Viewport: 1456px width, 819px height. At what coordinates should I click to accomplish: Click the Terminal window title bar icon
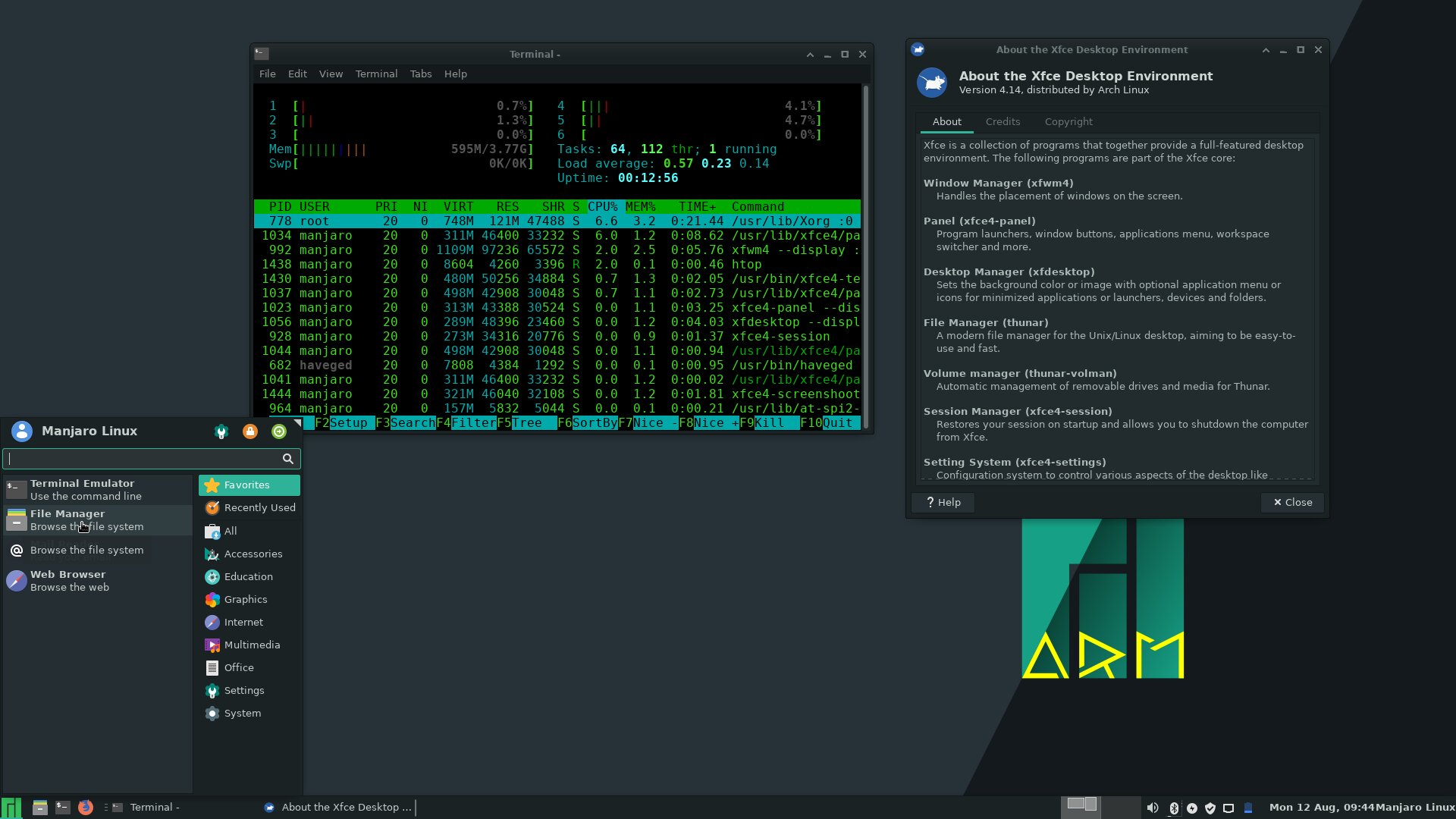click(x=262, y=54)
